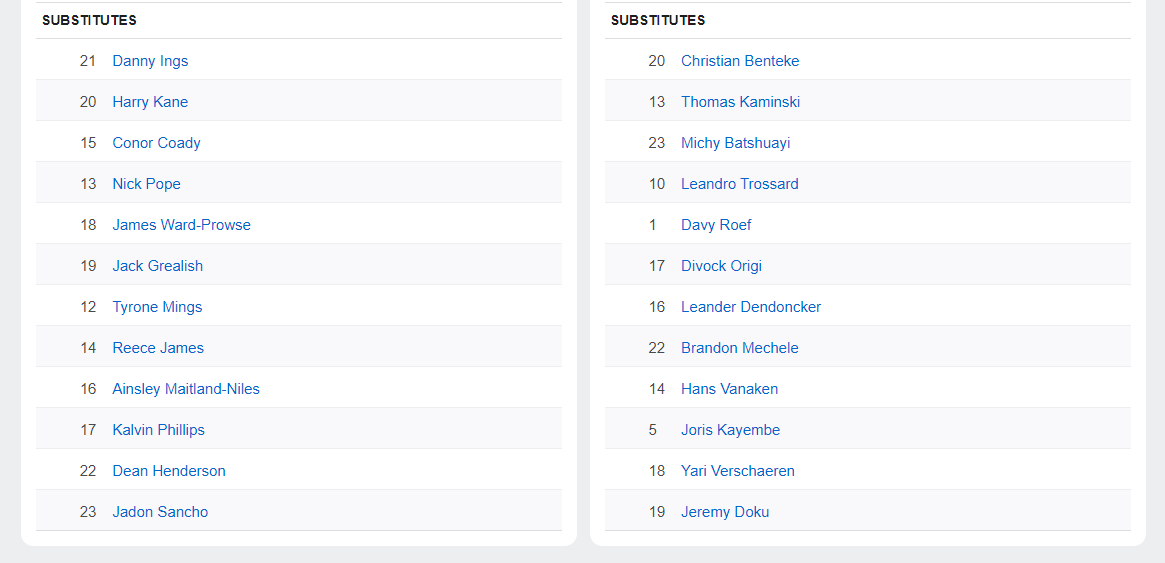Screen dimensions: 1165x563
Task: Open Hans Vanaken profile page
Action: tap(729, 389)
